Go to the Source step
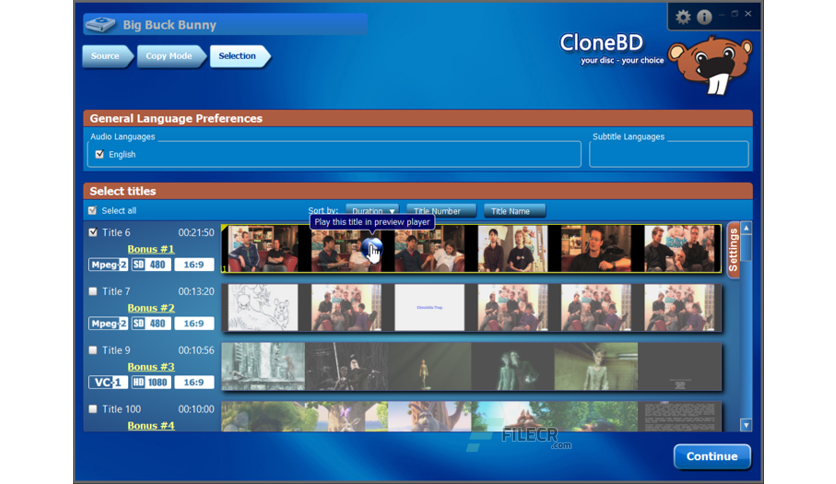This screenshot has height=484, width=836. [x=106, y=56]
